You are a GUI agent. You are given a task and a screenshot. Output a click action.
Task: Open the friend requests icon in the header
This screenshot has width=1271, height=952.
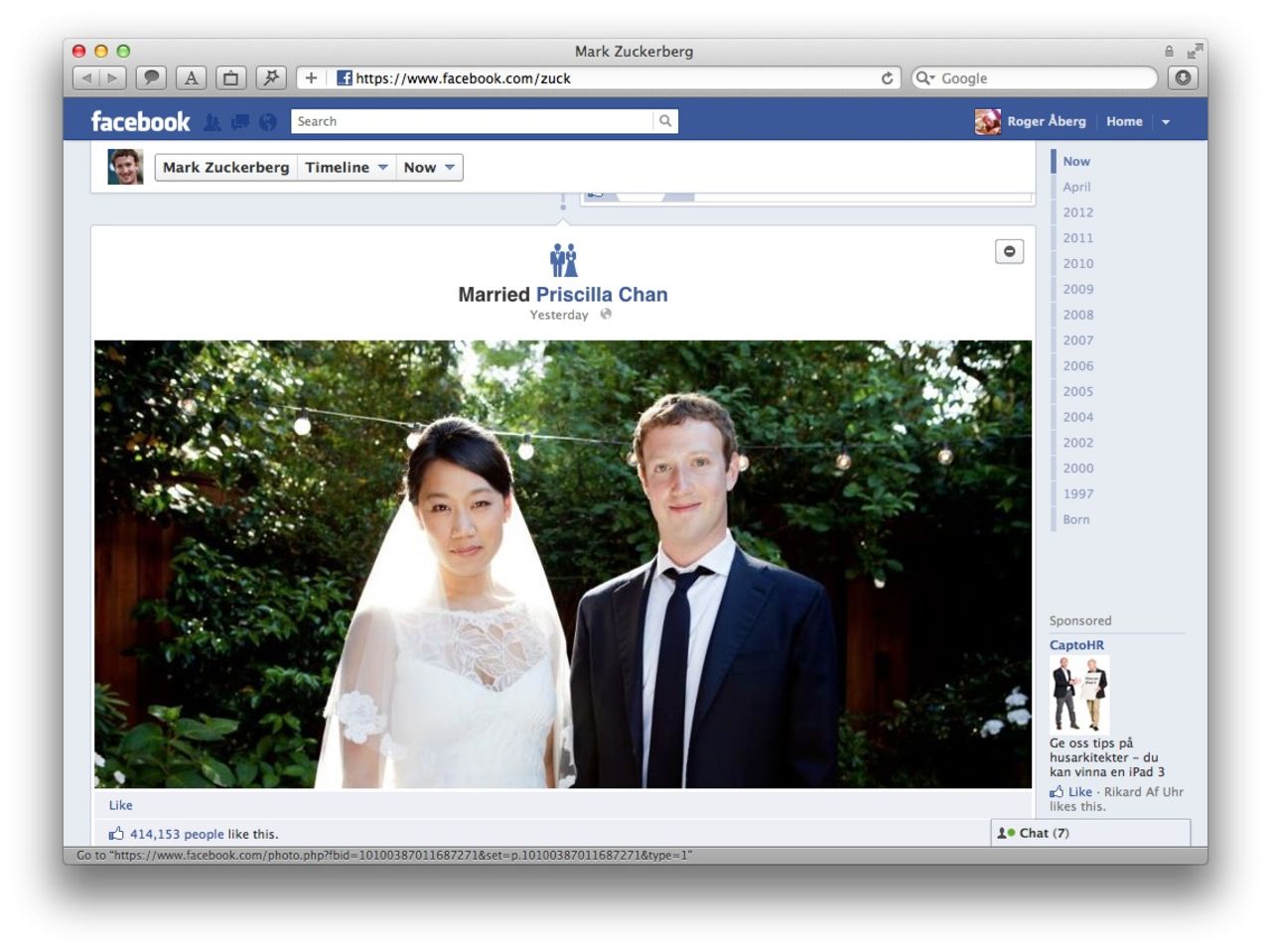tap(212, 121)
